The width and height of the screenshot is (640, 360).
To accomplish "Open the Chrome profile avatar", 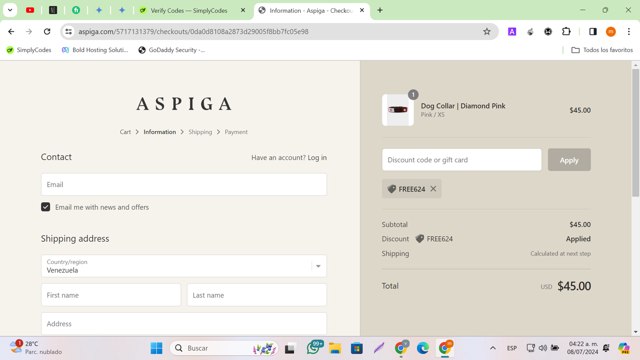I will pyautogui.click(x=611, y=31).
